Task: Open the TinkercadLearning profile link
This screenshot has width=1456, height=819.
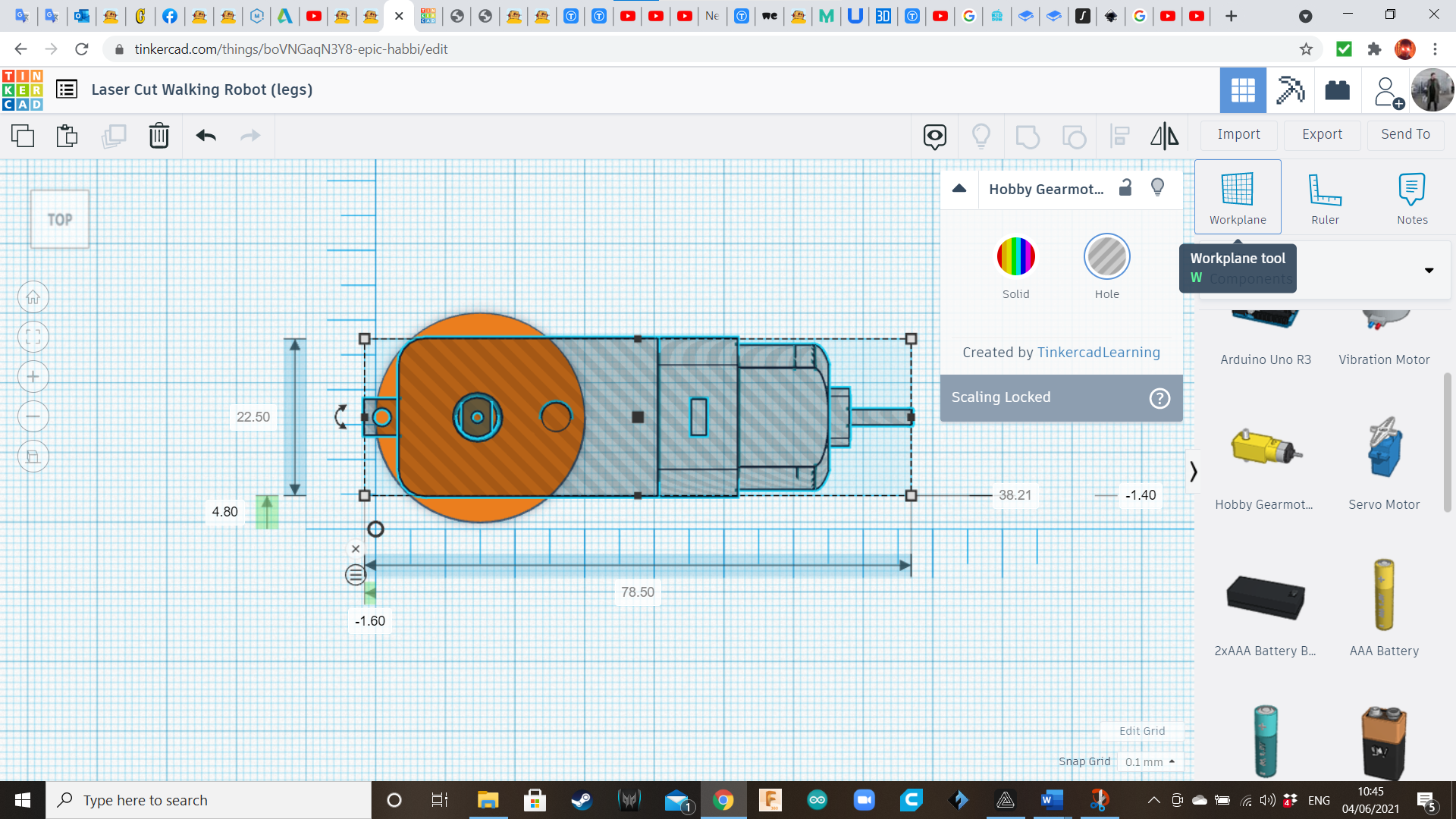Action: 1098,352
